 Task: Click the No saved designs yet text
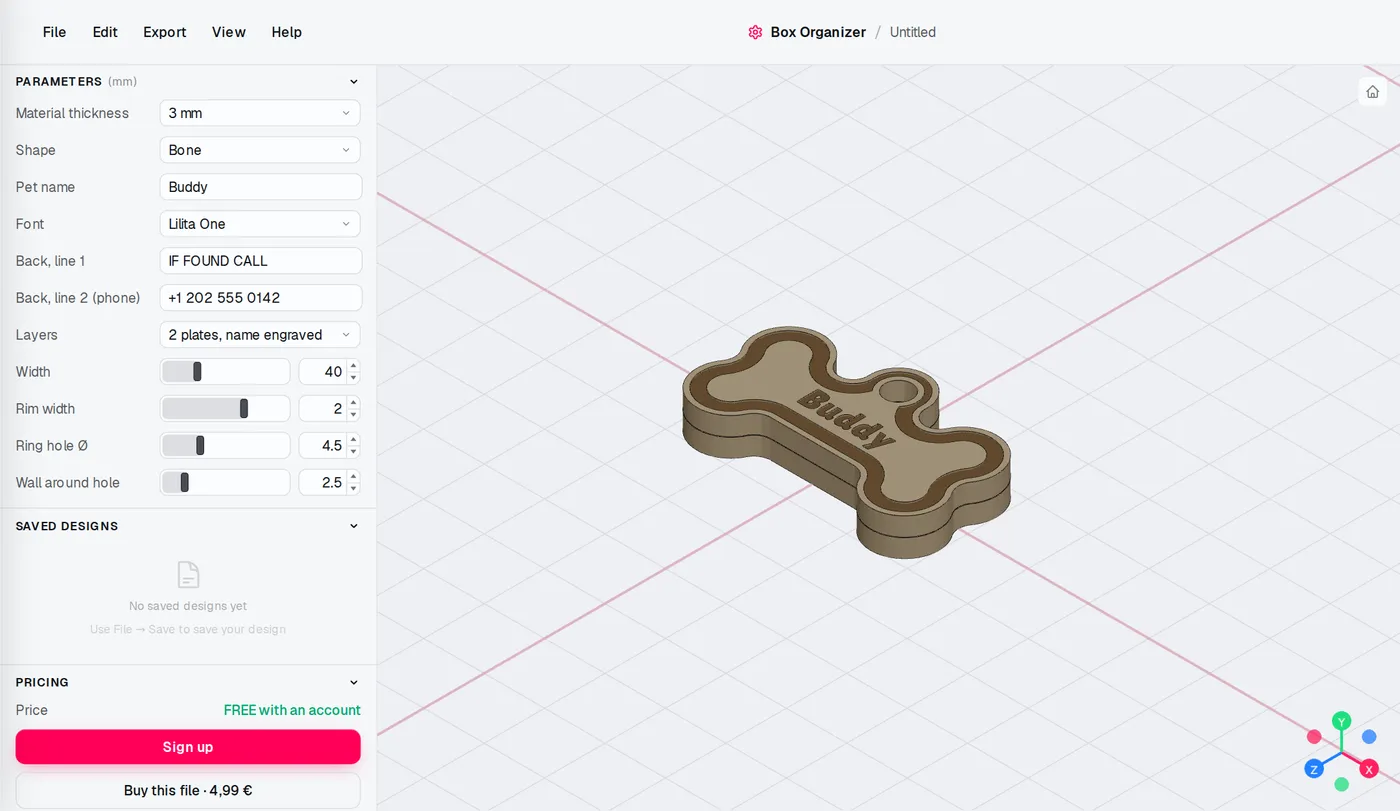coord(188,606)
